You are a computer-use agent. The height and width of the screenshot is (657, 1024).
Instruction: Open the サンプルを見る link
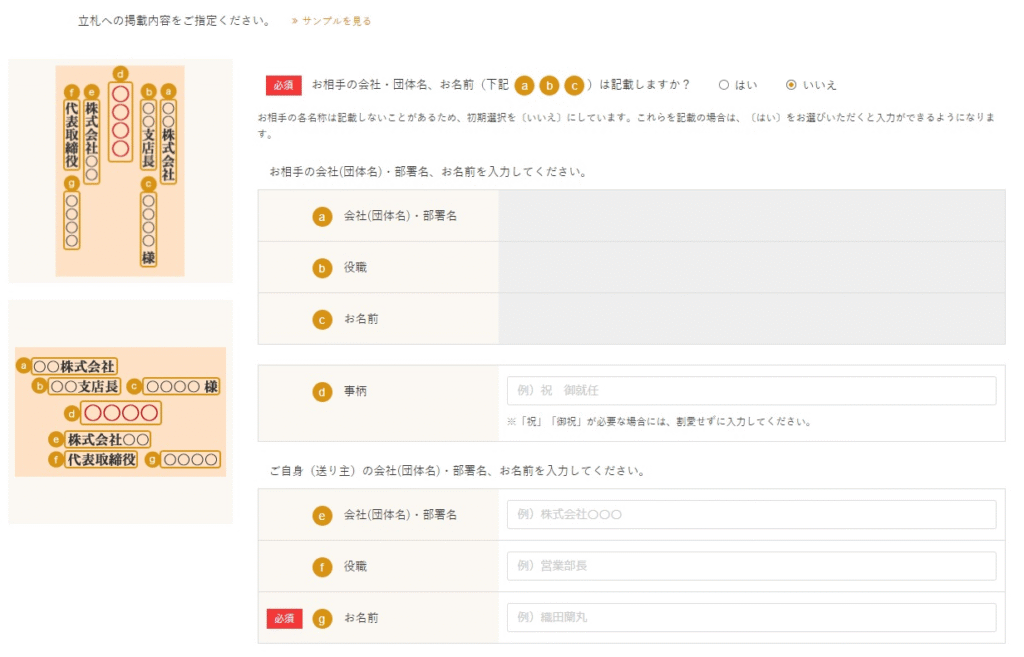[331, 21]
